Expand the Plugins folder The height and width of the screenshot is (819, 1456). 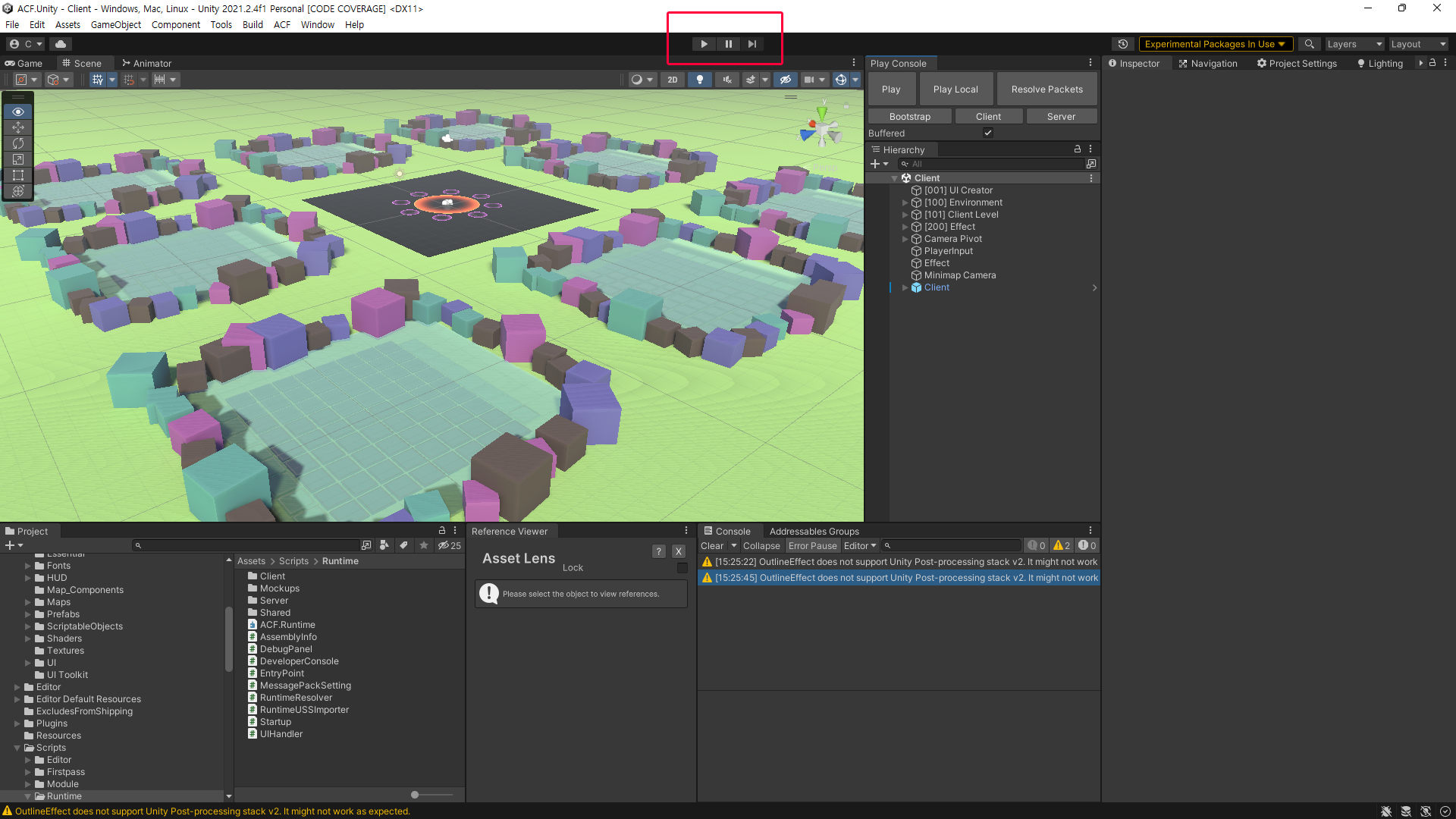[17, 723]
